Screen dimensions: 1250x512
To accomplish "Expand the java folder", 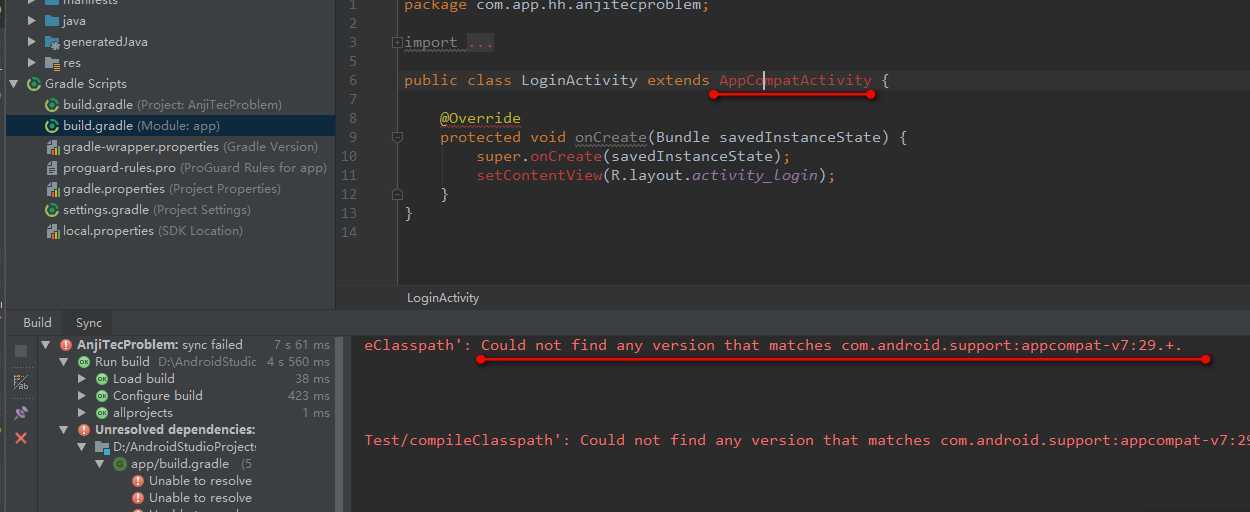I will pos(34,20).
